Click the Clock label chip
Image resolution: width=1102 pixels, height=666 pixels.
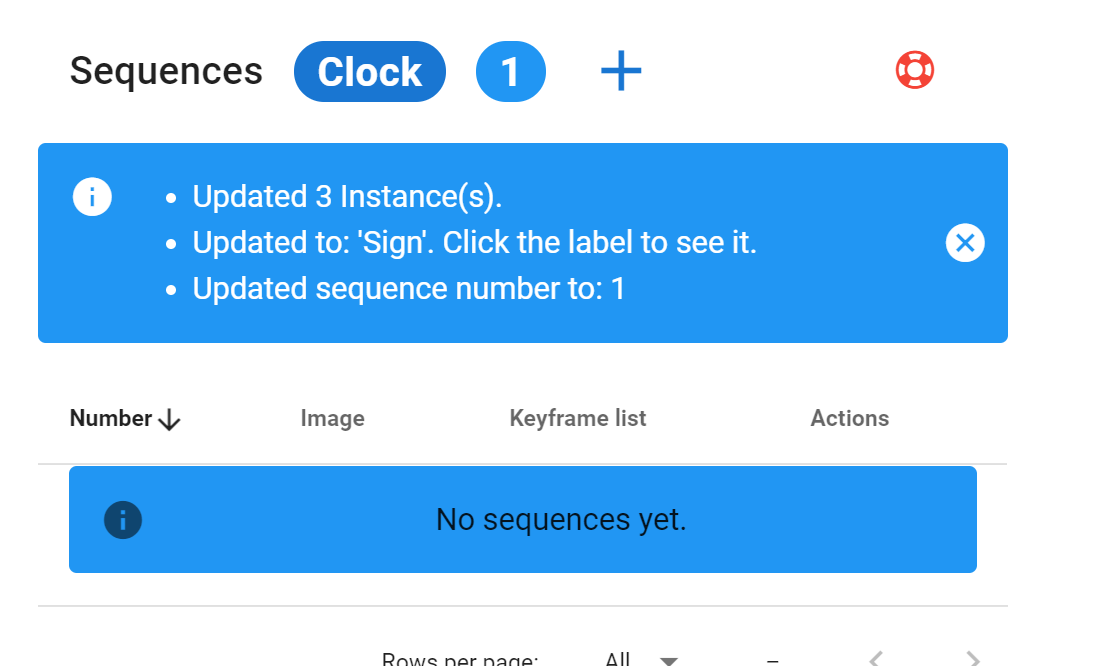(x=370, y=72)
